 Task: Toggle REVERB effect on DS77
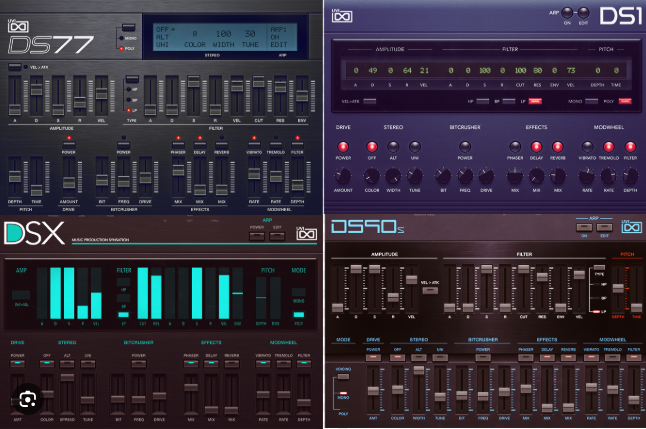click(x=221, y=145)
